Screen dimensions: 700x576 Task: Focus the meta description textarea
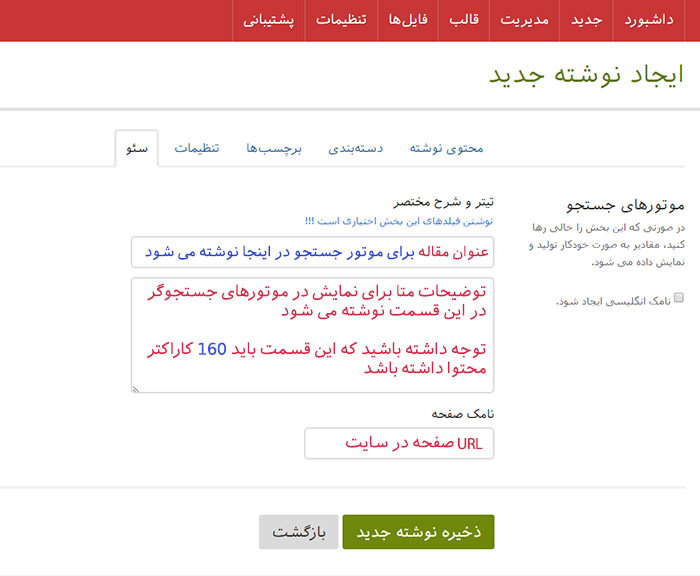[x=312, y=335]
